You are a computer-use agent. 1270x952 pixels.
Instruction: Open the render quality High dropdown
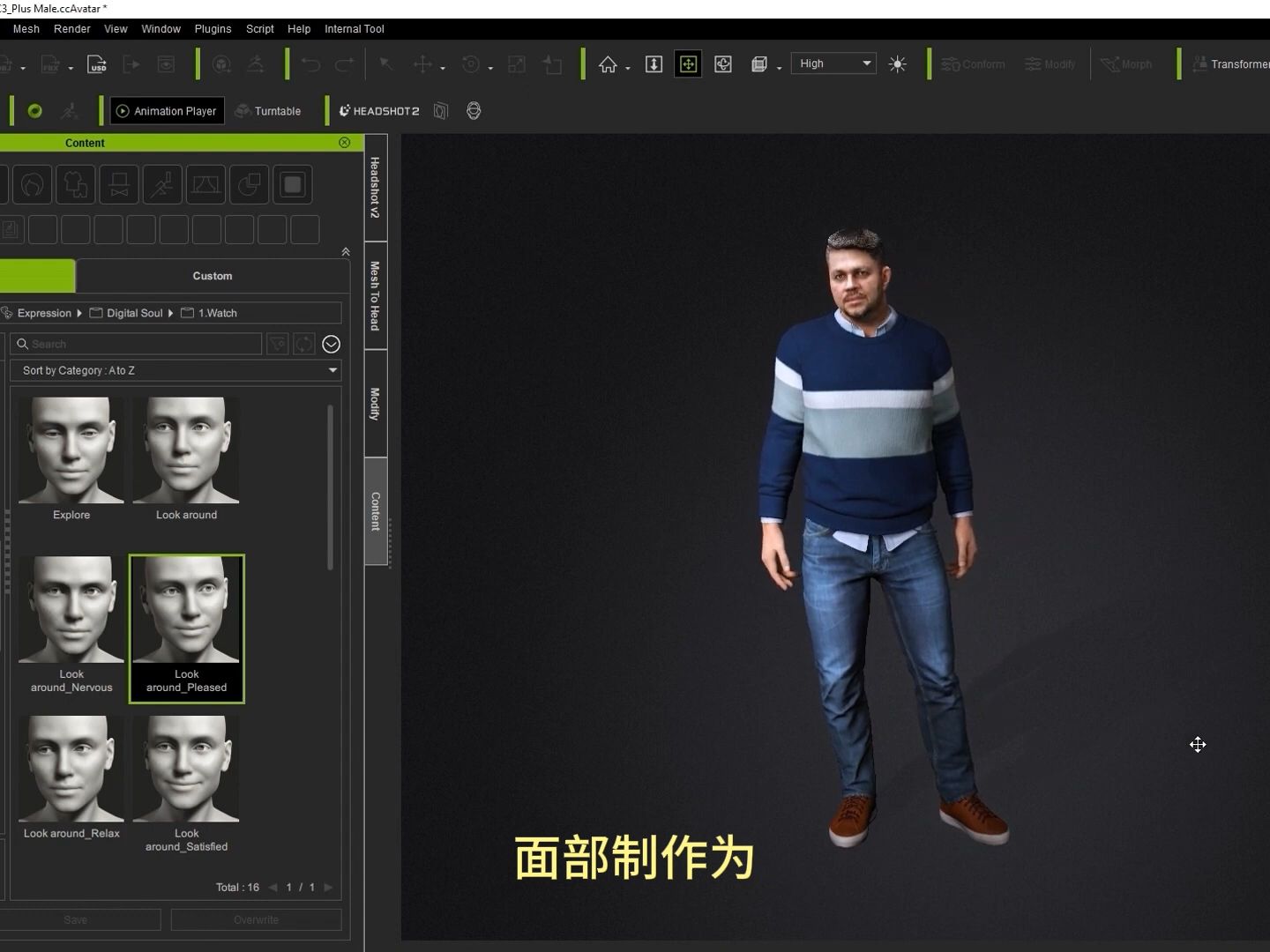pyautogui.click(x=833, y=63)
